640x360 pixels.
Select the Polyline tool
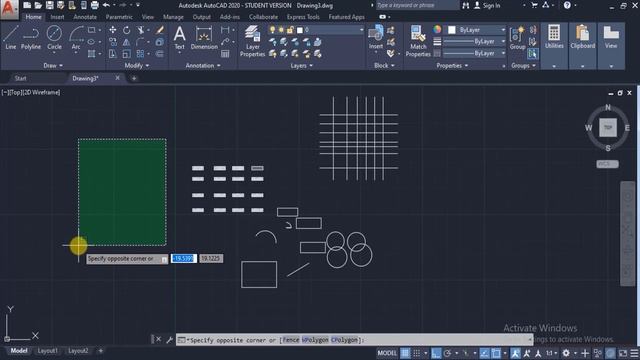pyautogui.click(x=31, y=38)
